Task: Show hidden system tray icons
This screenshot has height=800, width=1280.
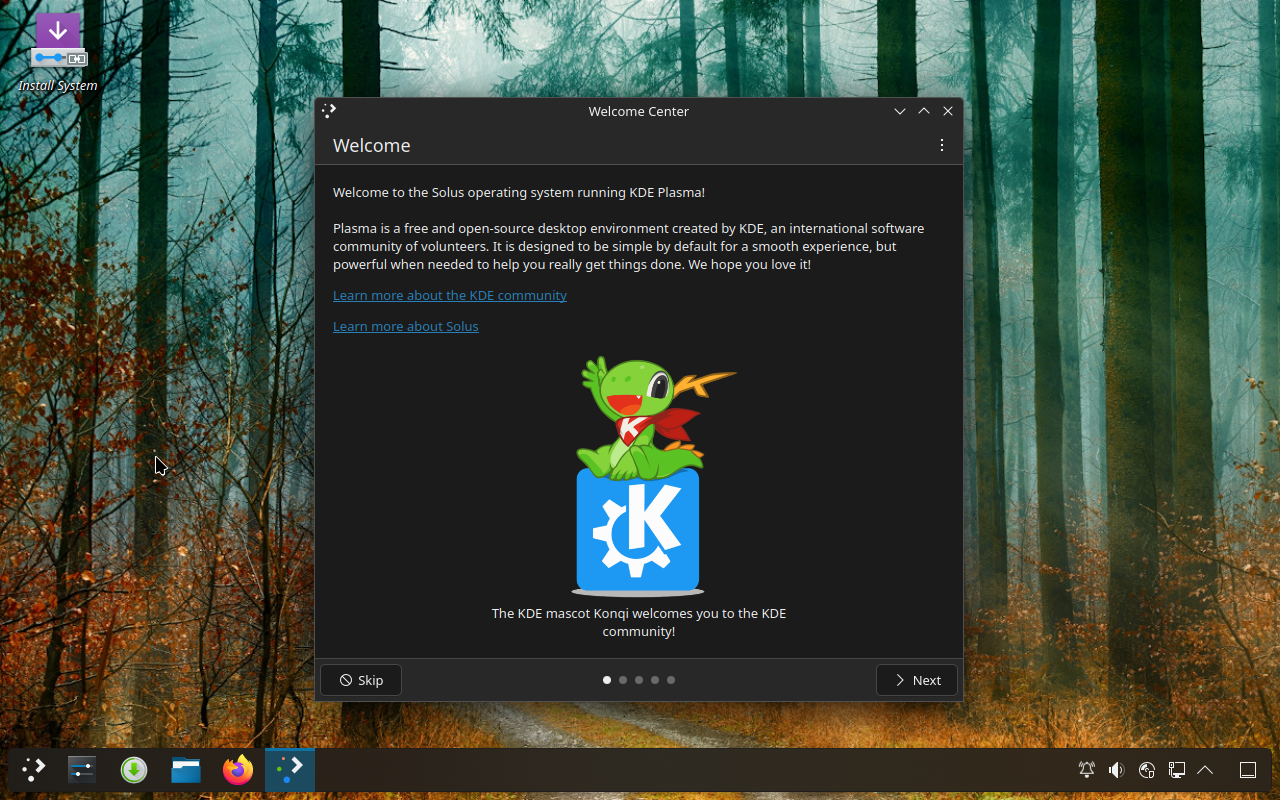Action: pos(1205,770)
